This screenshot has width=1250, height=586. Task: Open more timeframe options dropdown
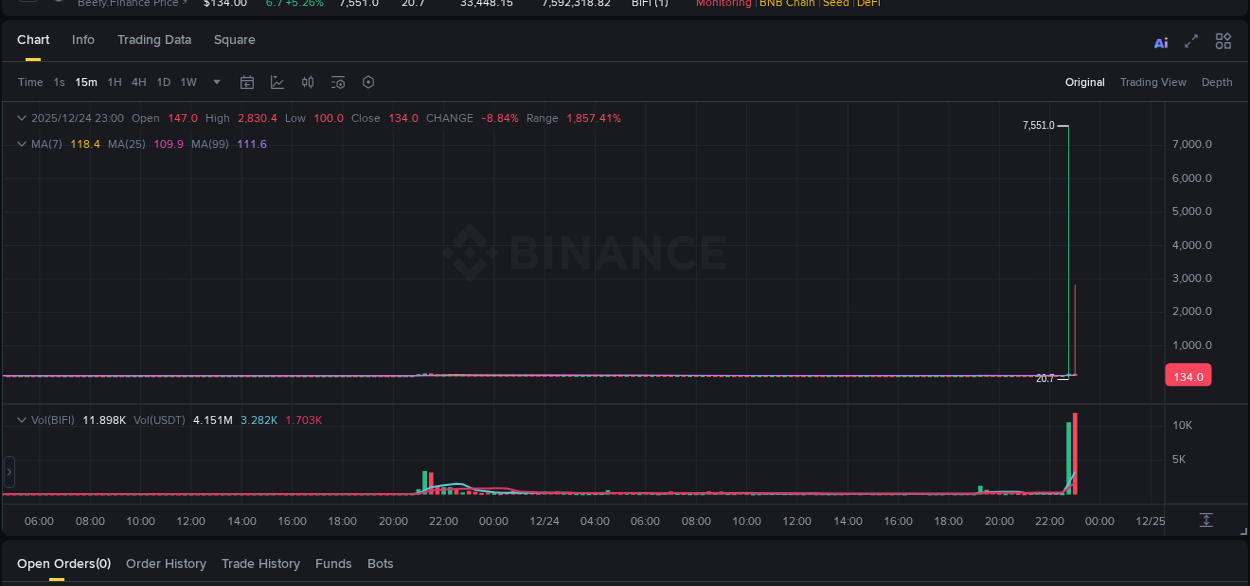point(216,82)
